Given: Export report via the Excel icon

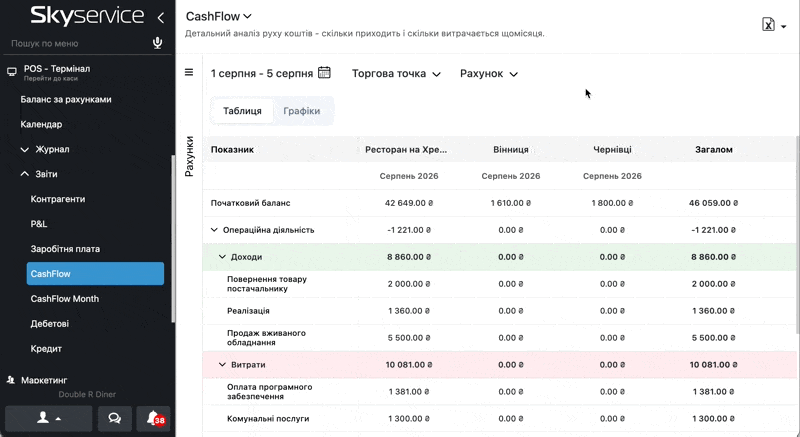Looking at the screenshot, I should (768, 24).
